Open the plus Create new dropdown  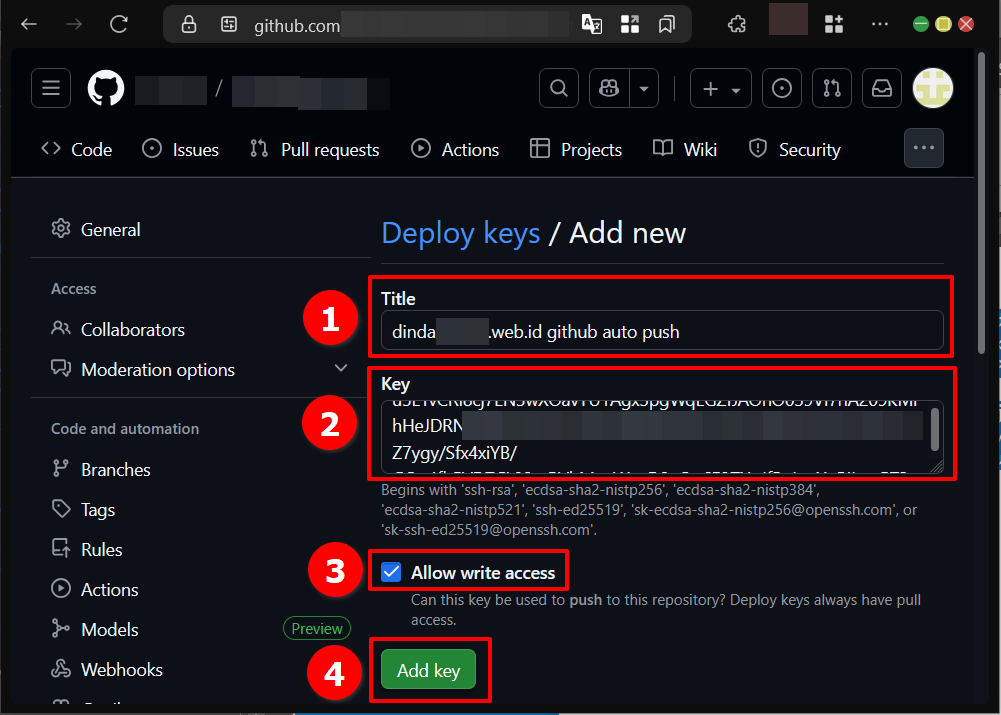(x=720, y=88)
